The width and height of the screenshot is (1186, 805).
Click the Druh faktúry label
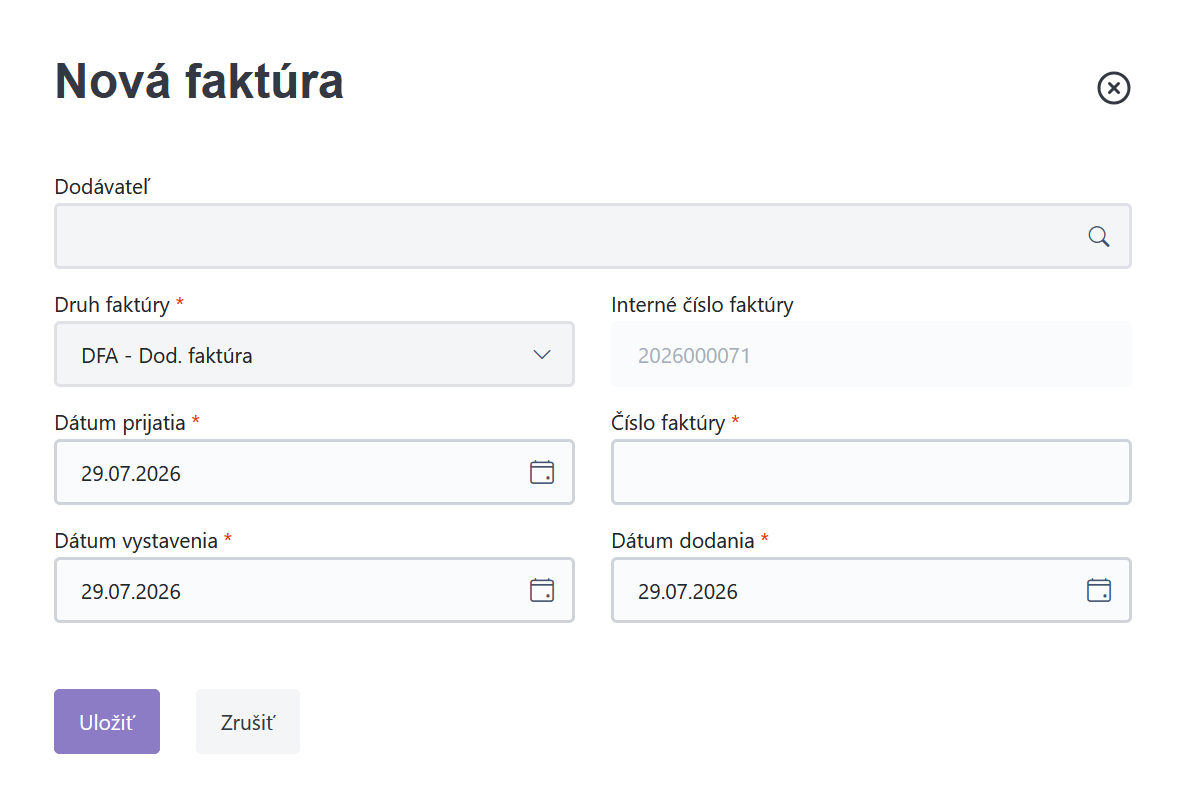point(112,305)
